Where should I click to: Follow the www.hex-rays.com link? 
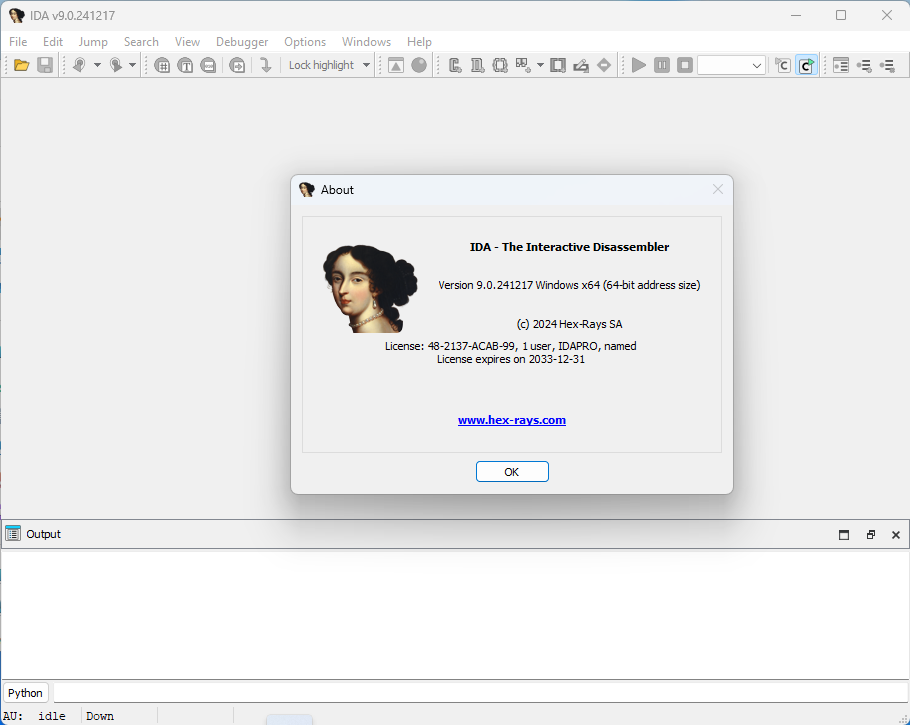tap(512, 420)
